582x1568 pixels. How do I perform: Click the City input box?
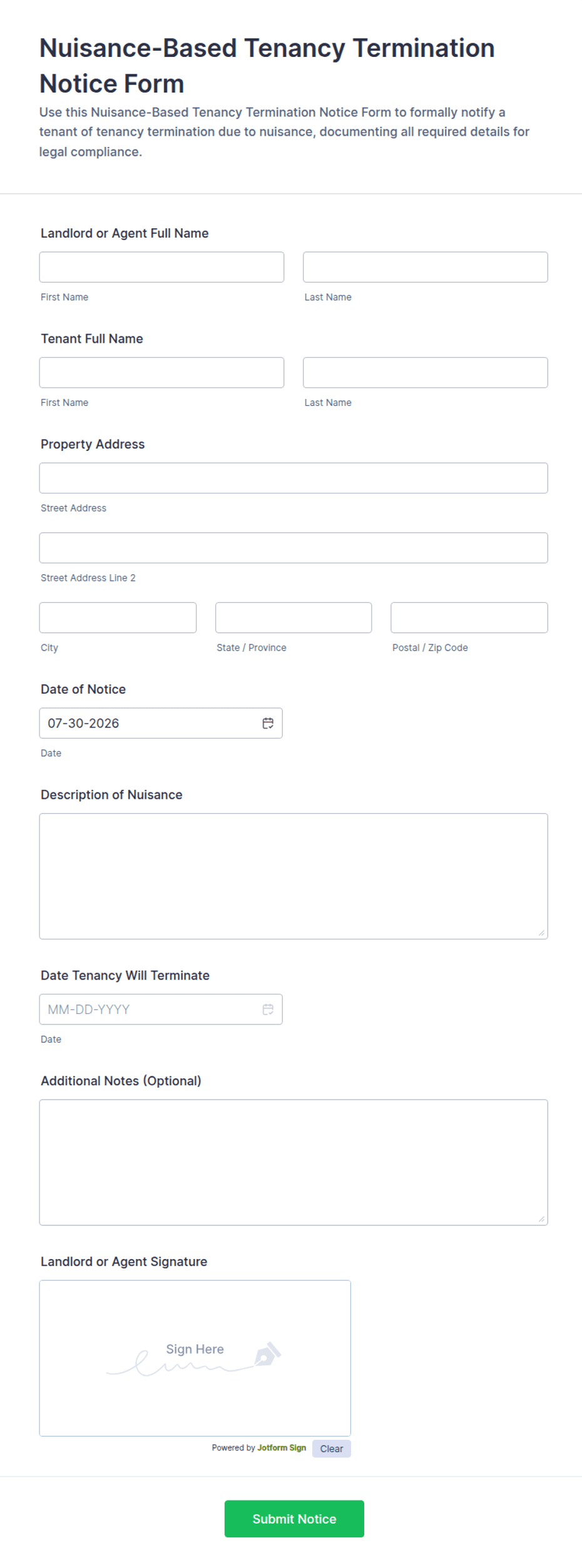tap(118, 618)
